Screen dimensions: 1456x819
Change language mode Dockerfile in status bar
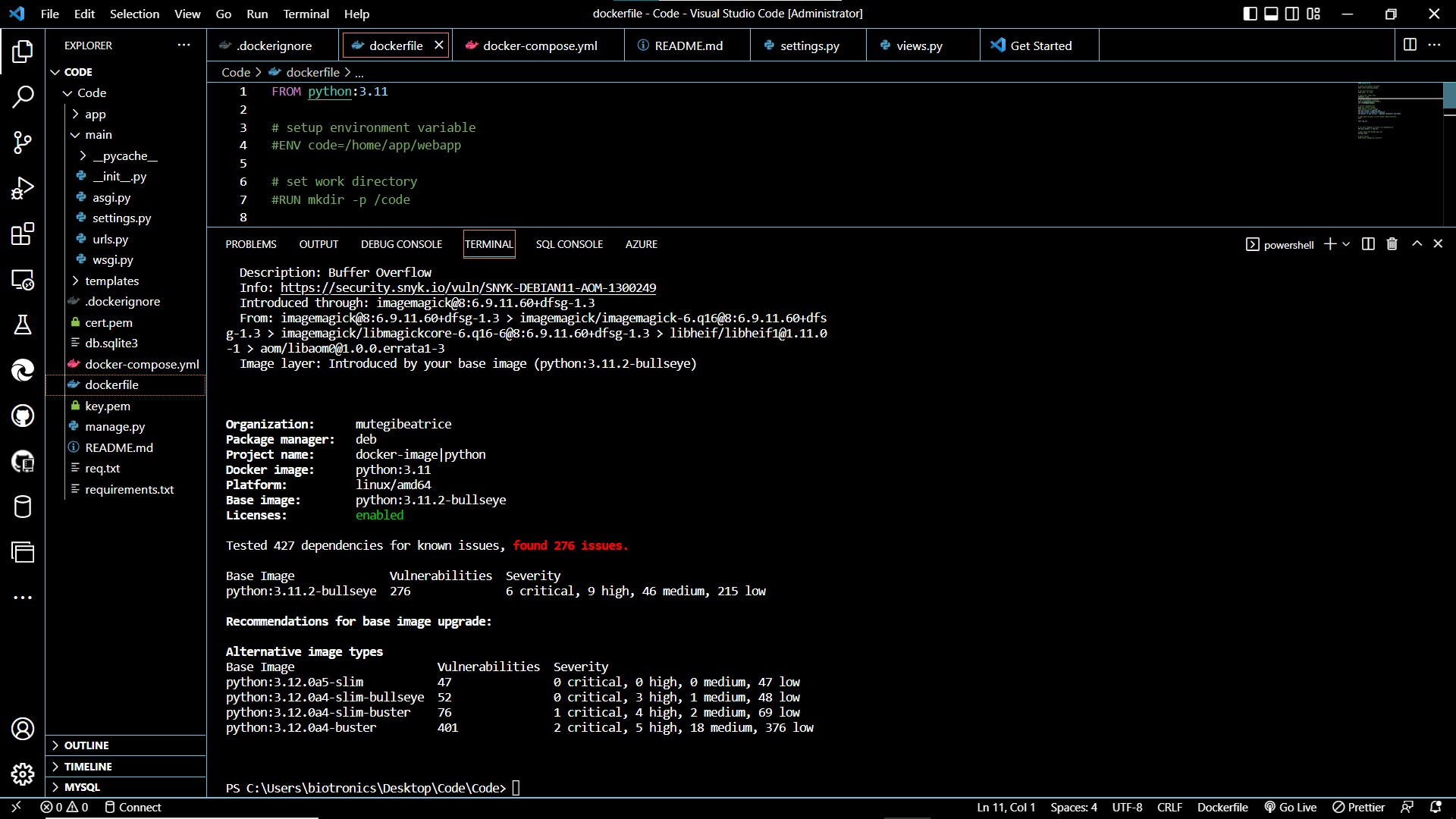(1222, 807)
